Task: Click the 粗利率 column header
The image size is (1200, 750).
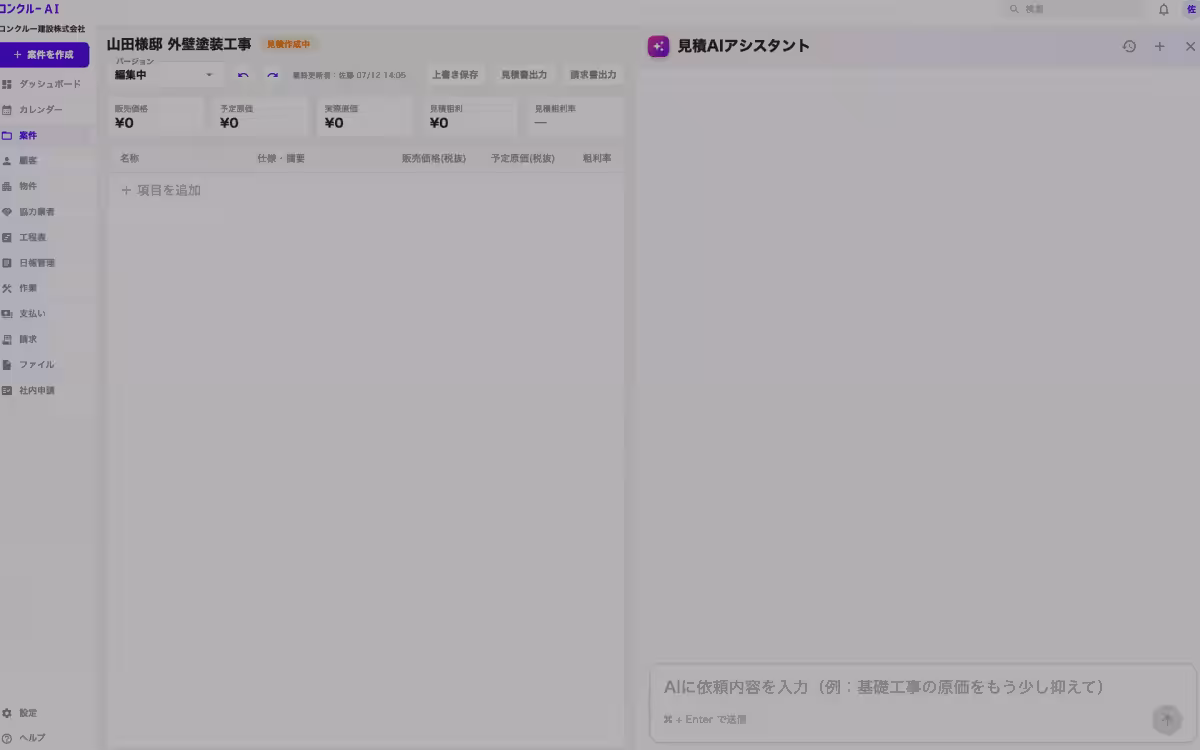Action: pyautogui.click(x=597, y=158)
